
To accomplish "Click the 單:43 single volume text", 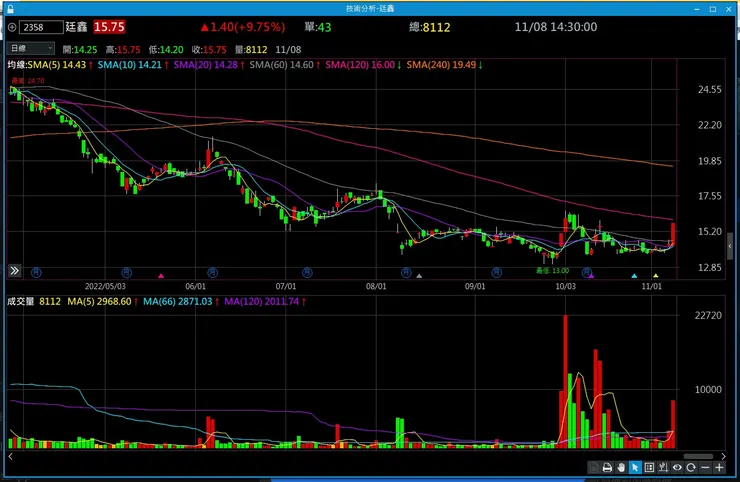I will point(318,27).
